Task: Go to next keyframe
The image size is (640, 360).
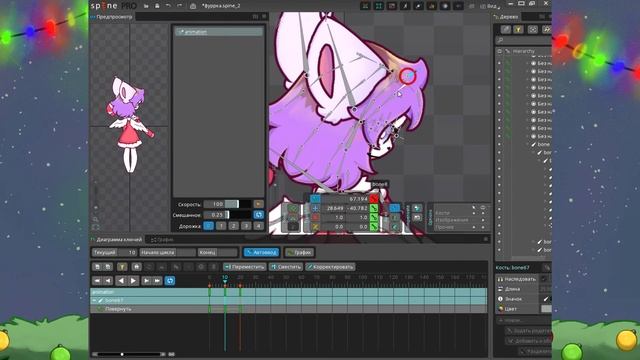Action: pyautogui.click(x=146, y=281)
